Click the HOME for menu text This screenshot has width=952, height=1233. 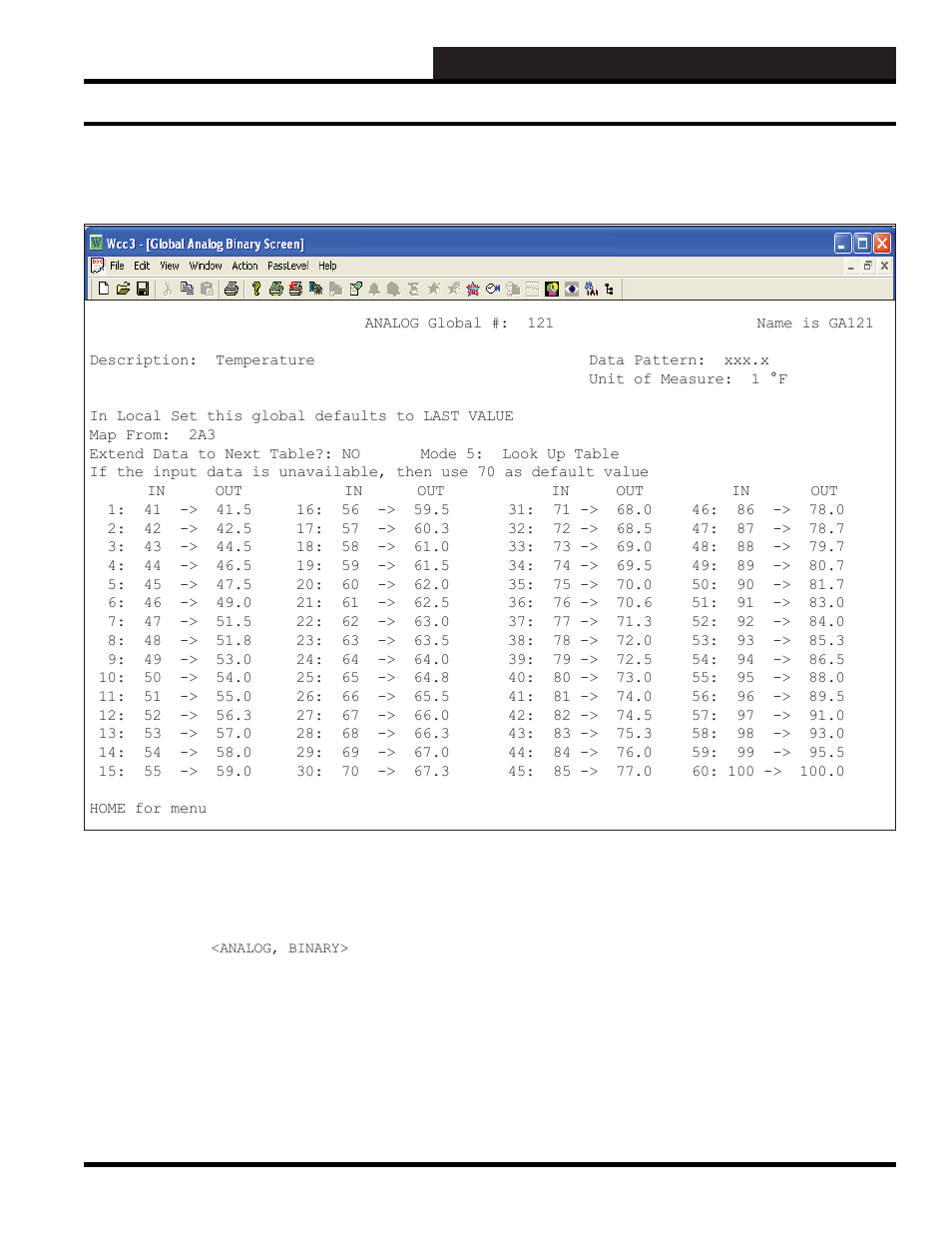[x=148, y=809]
